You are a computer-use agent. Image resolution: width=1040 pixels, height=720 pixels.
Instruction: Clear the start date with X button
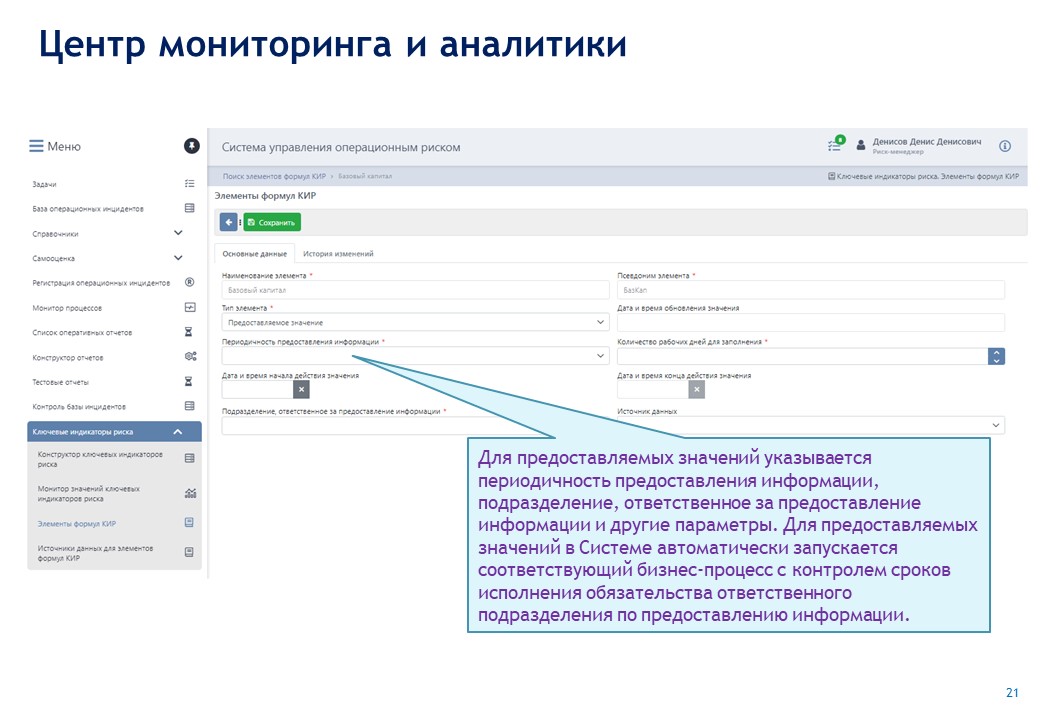tap(301, 389)
